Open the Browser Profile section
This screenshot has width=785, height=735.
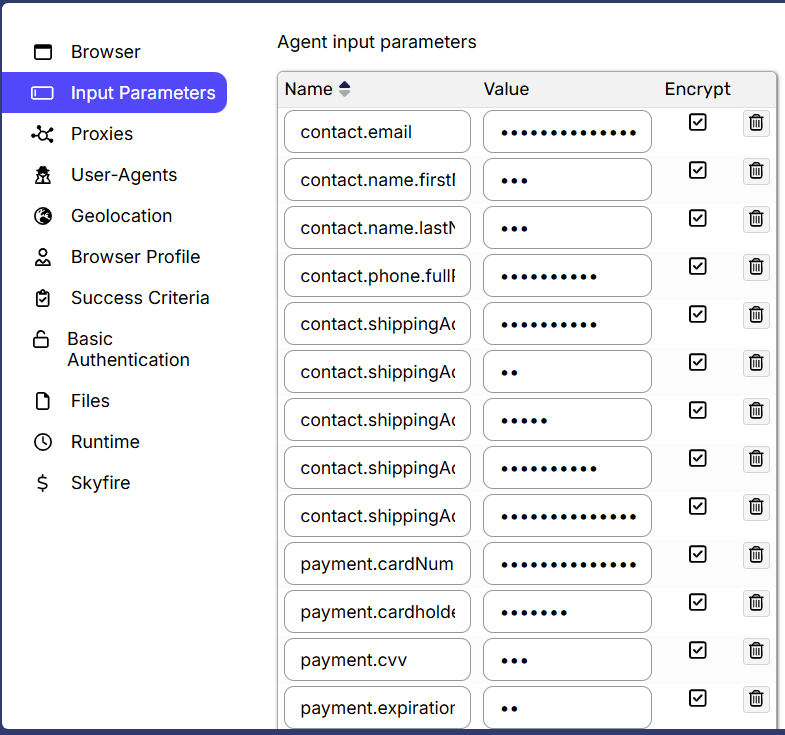tap(135, 257)
